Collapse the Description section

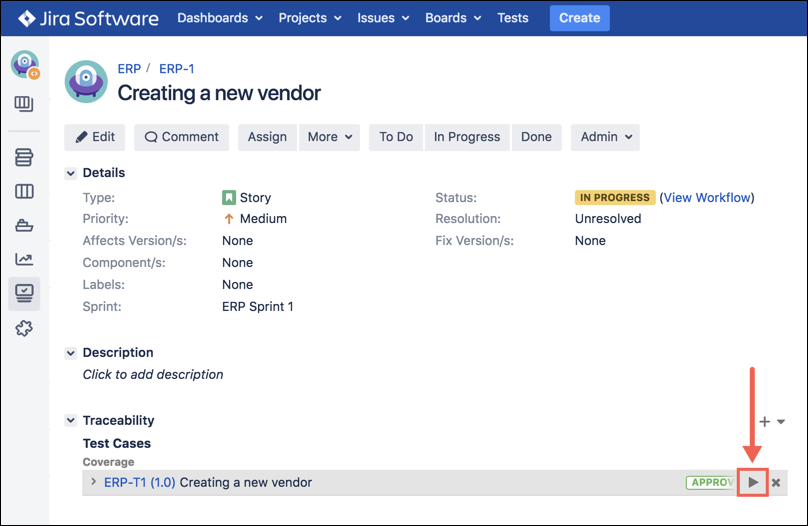71,353
